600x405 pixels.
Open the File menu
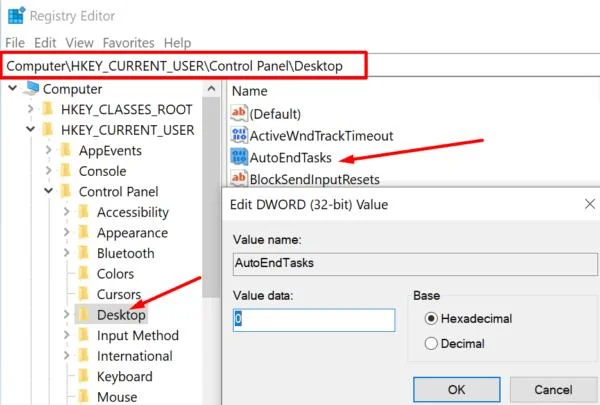click(x=15, y=42)
